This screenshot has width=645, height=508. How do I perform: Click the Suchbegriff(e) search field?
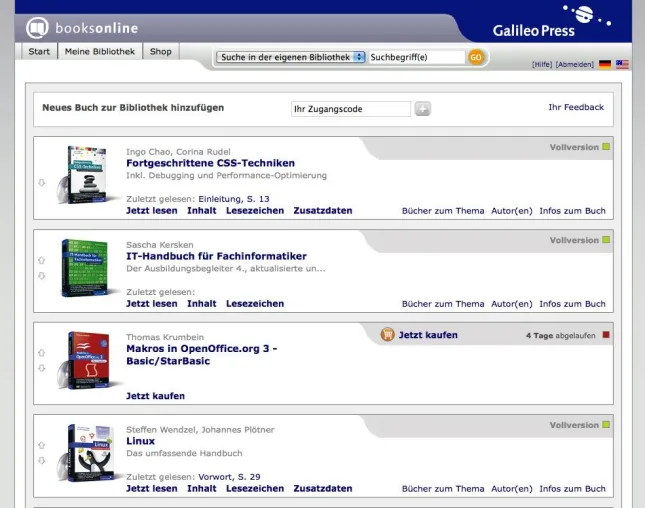click(x=417, y=57)
